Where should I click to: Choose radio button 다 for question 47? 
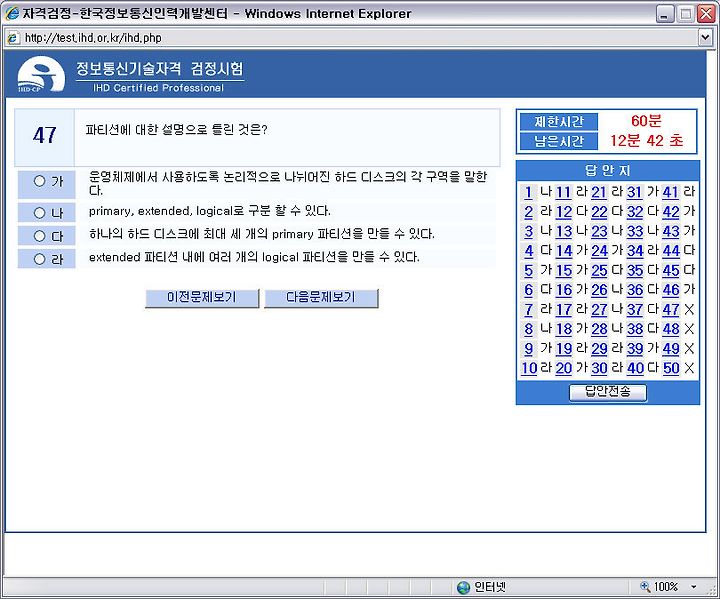[39, 236]
